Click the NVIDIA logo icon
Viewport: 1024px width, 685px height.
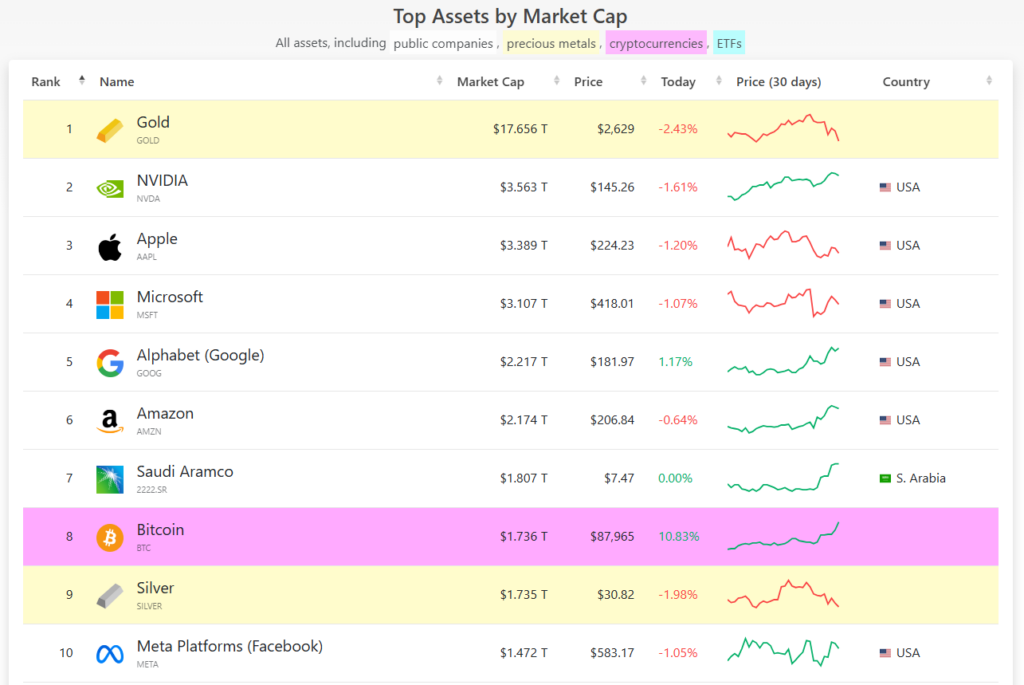[110, 187]
